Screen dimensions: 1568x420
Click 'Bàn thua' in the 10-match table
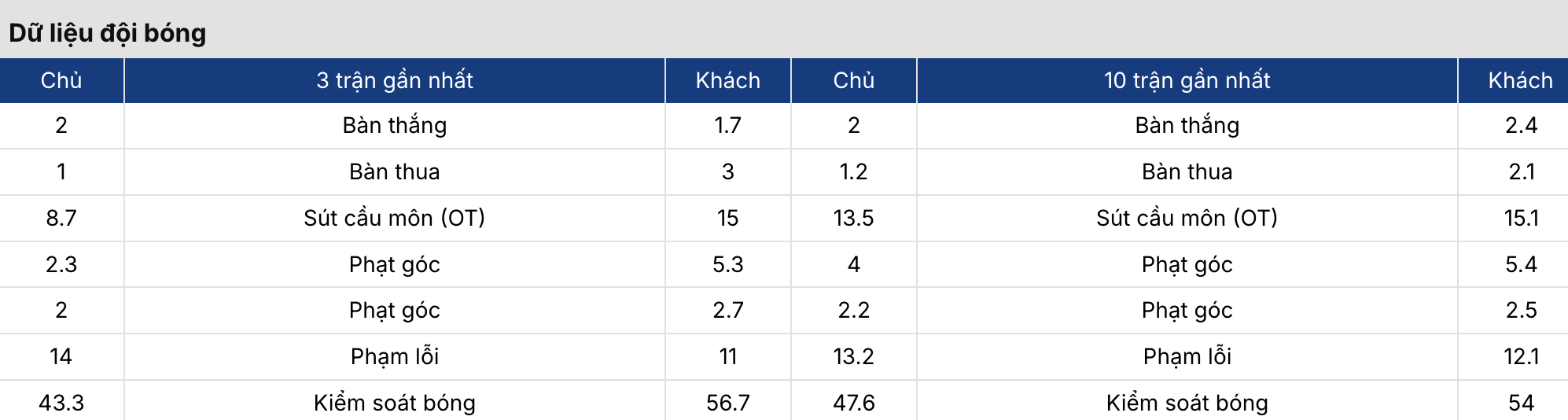click(x=1187, y=171)
